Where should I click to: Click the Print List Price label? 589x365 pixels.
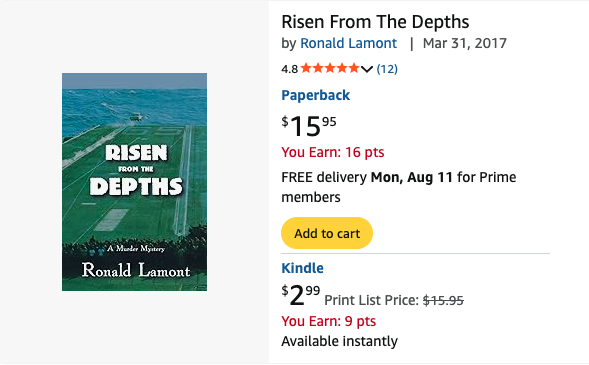tap(372, 300)
